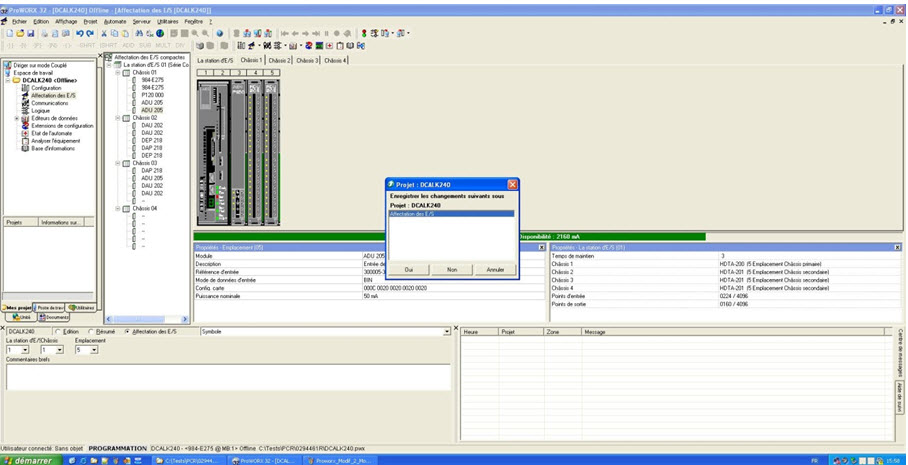Viewport: 908px width, 465px height.
Task: Open the La station d'E/S number dropdown
Action: tap(25, 350)
